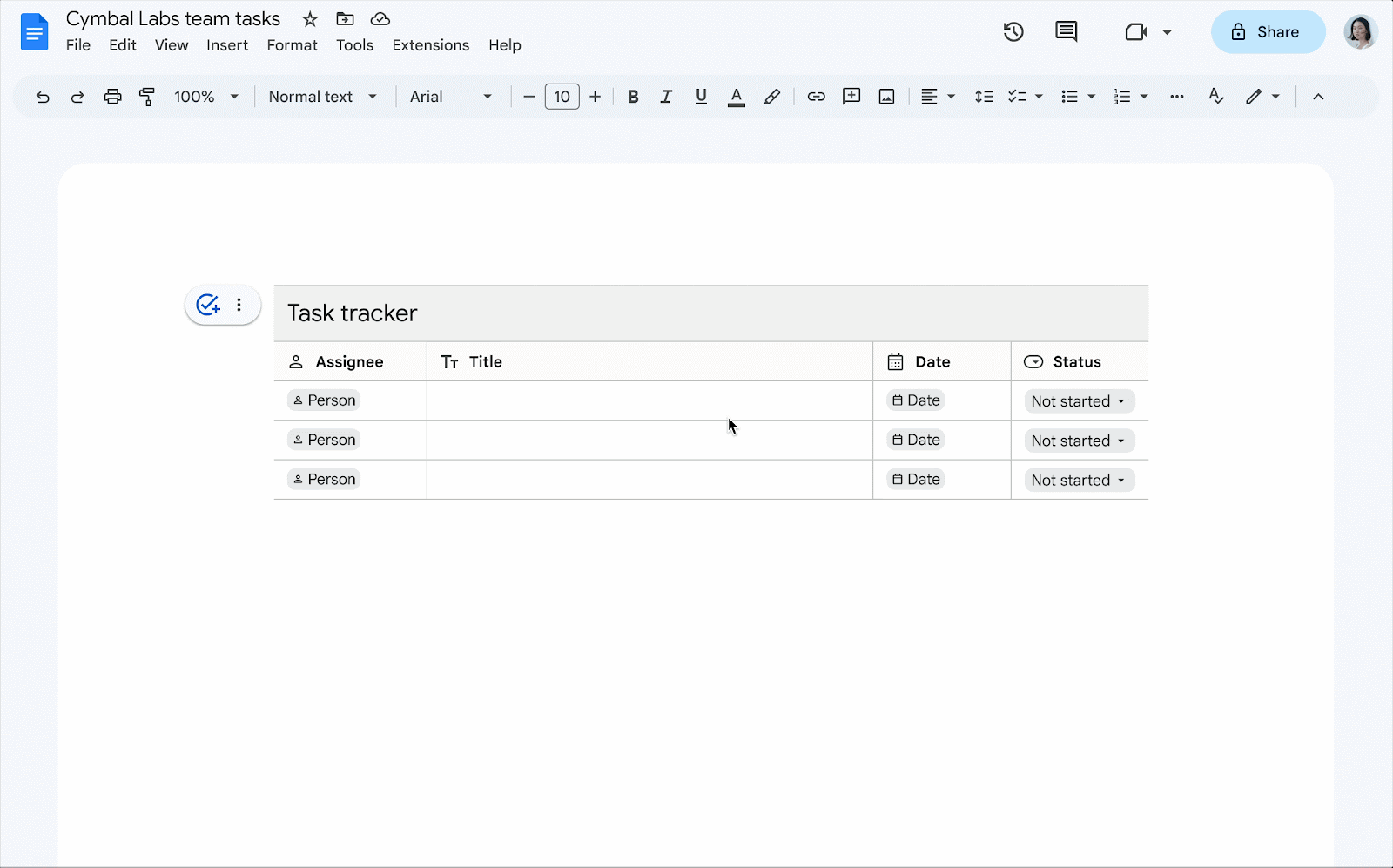Insert an image
The width and height of the screenshot is (1393, 868).
885,97
